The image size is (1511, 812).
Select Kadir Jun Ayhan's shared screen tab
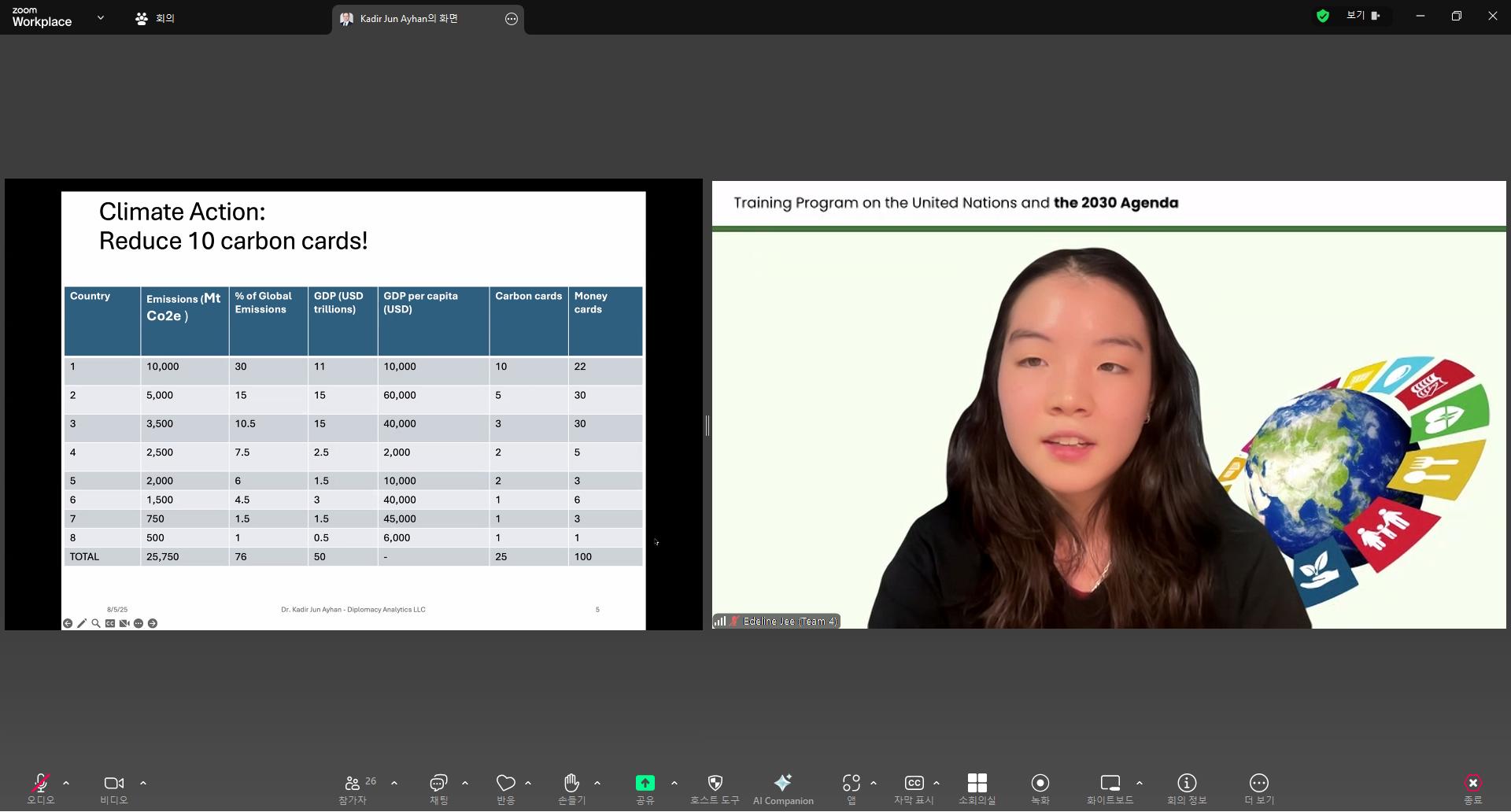point(408,19)
